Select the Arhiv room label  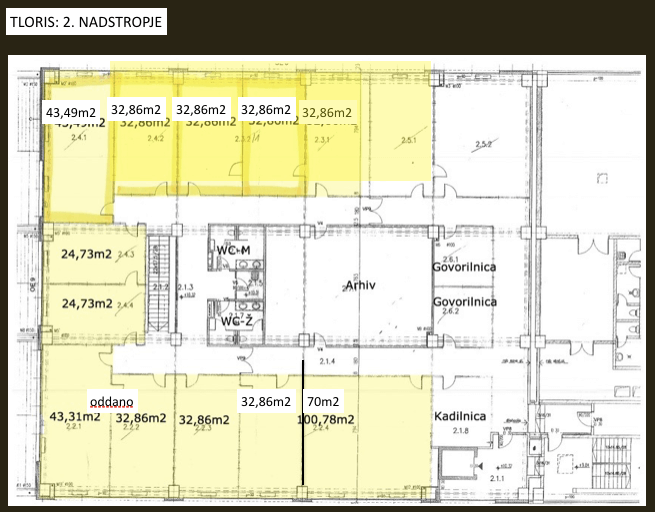360,285
